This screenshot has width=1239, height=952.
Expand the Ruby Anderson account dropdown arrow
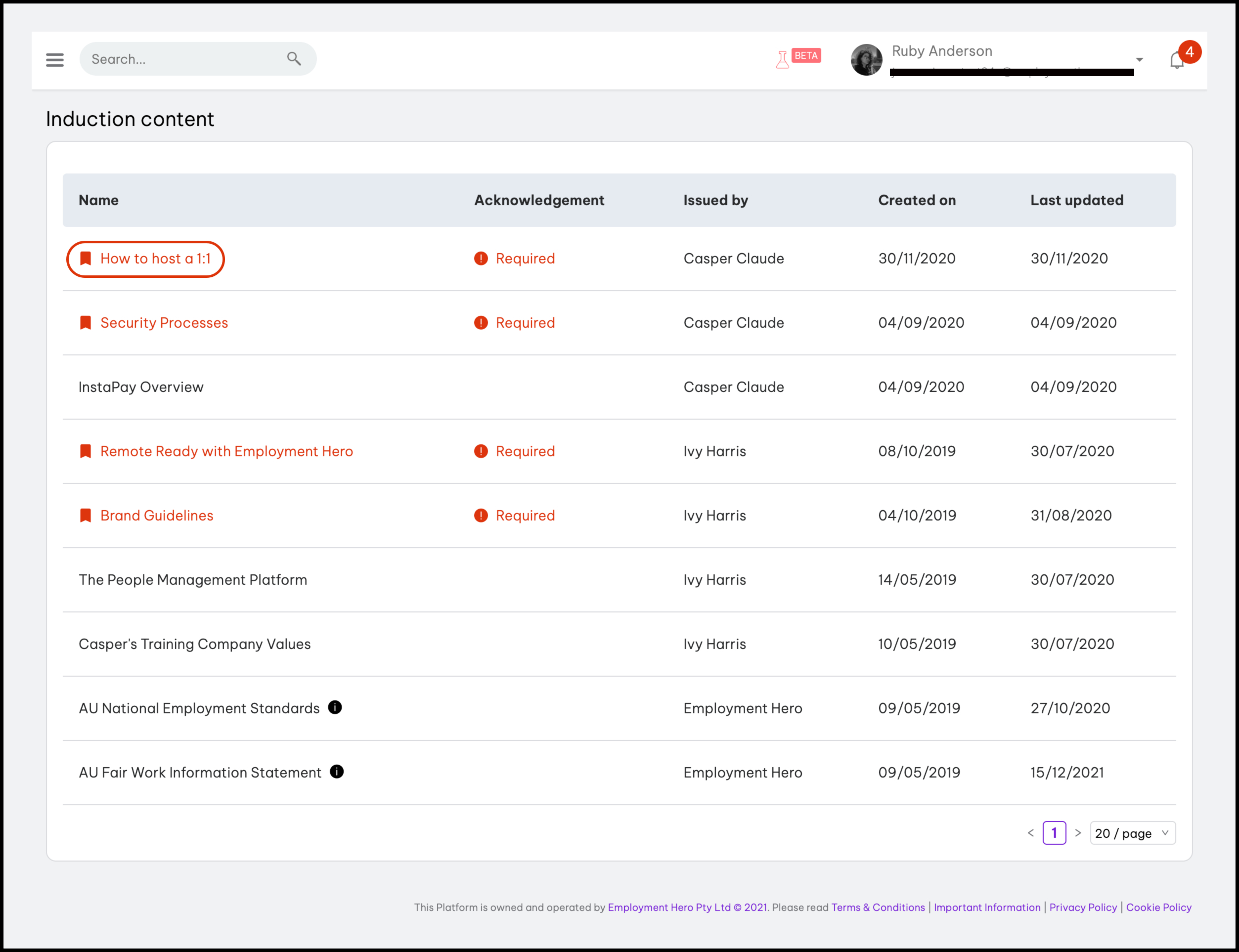pos(1139,59)
